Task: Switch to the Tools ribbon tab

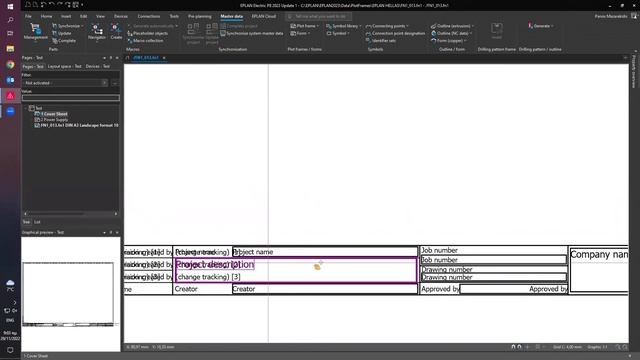Action: [174, 16]
